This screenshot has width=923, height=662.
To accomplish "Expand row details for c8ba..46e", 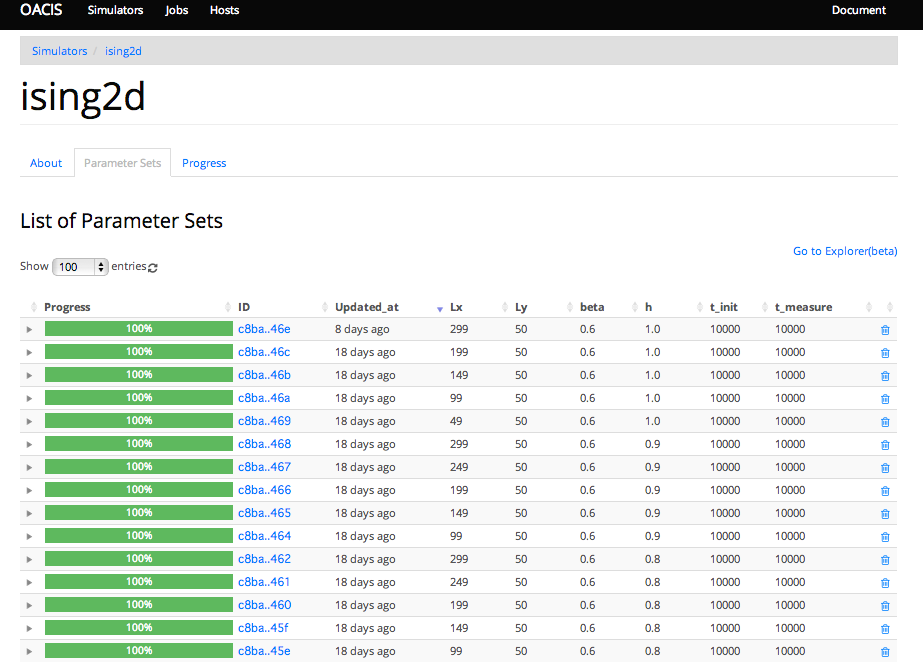I will (29, 330).
